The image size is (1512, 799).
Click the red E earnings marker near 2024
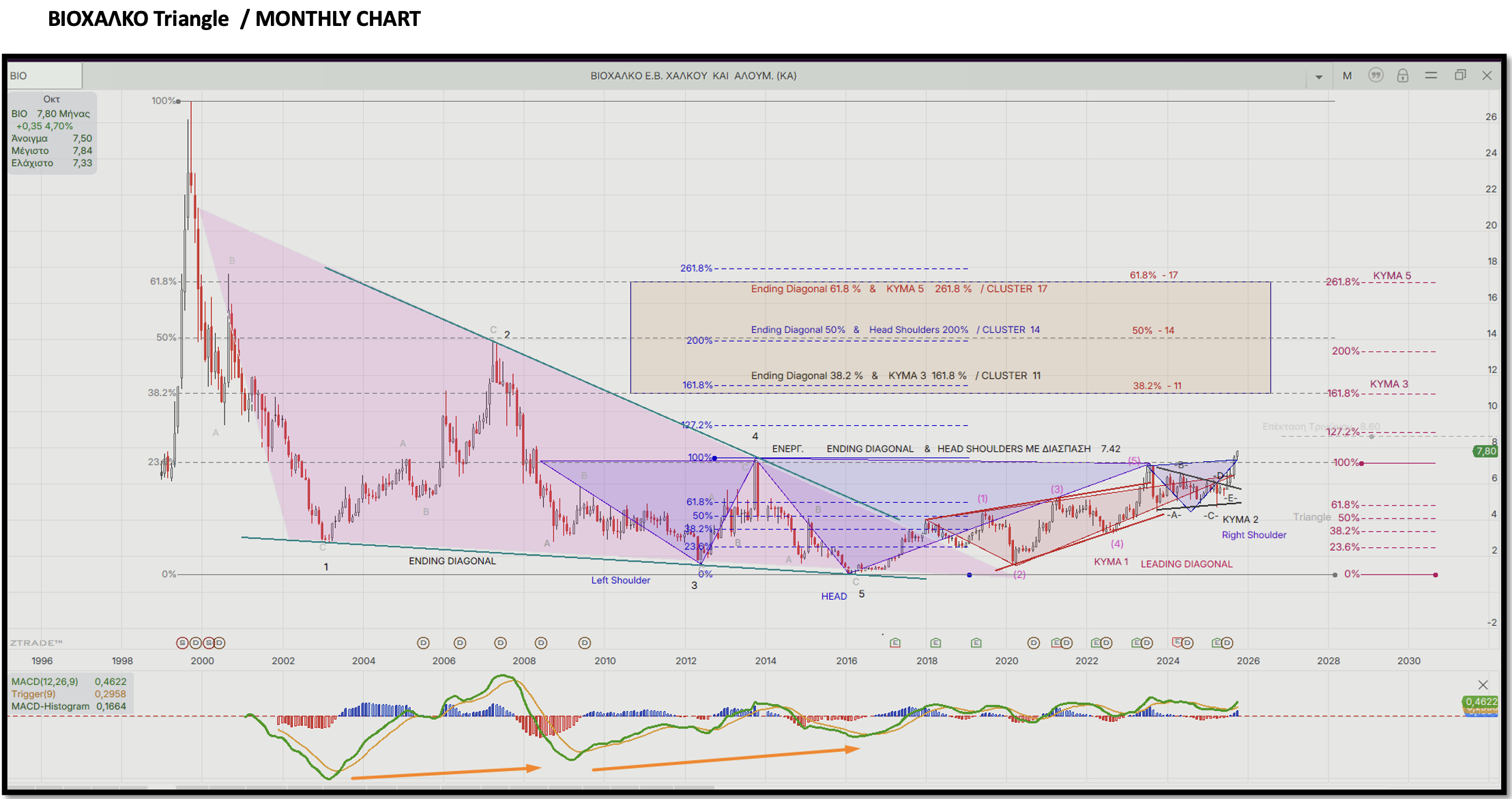[1176, 642]
